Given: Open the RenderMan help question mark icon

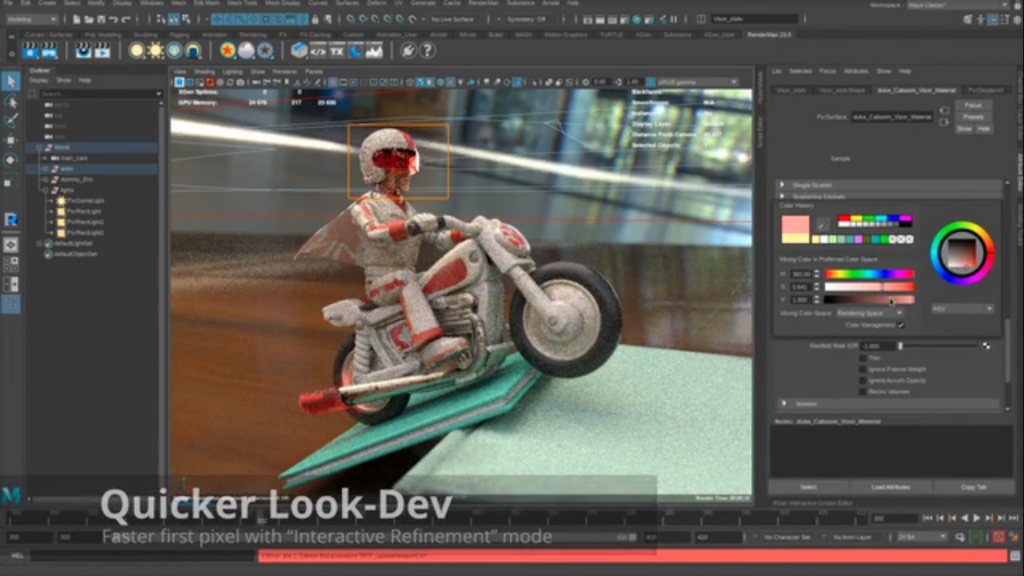Looking at the screenshot, I should (428, 50).
